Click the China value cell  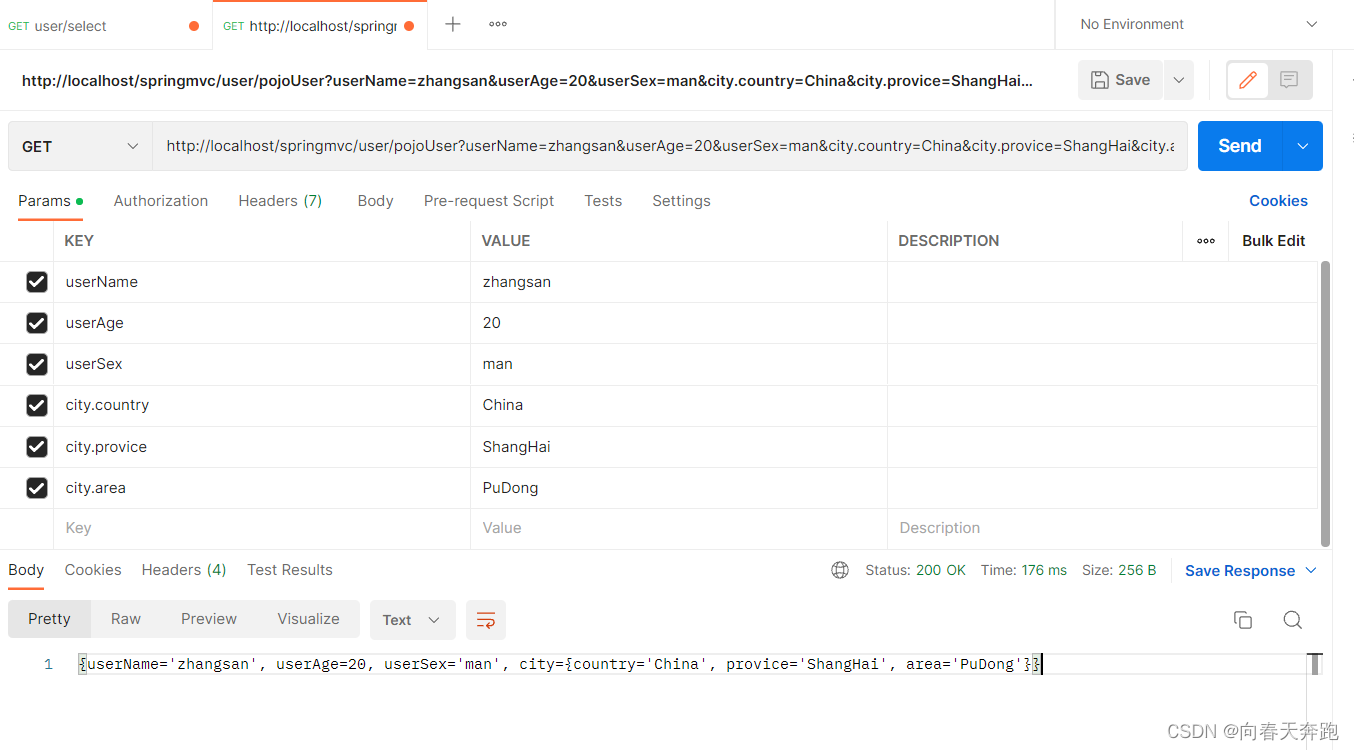click(x=679, y=405)
